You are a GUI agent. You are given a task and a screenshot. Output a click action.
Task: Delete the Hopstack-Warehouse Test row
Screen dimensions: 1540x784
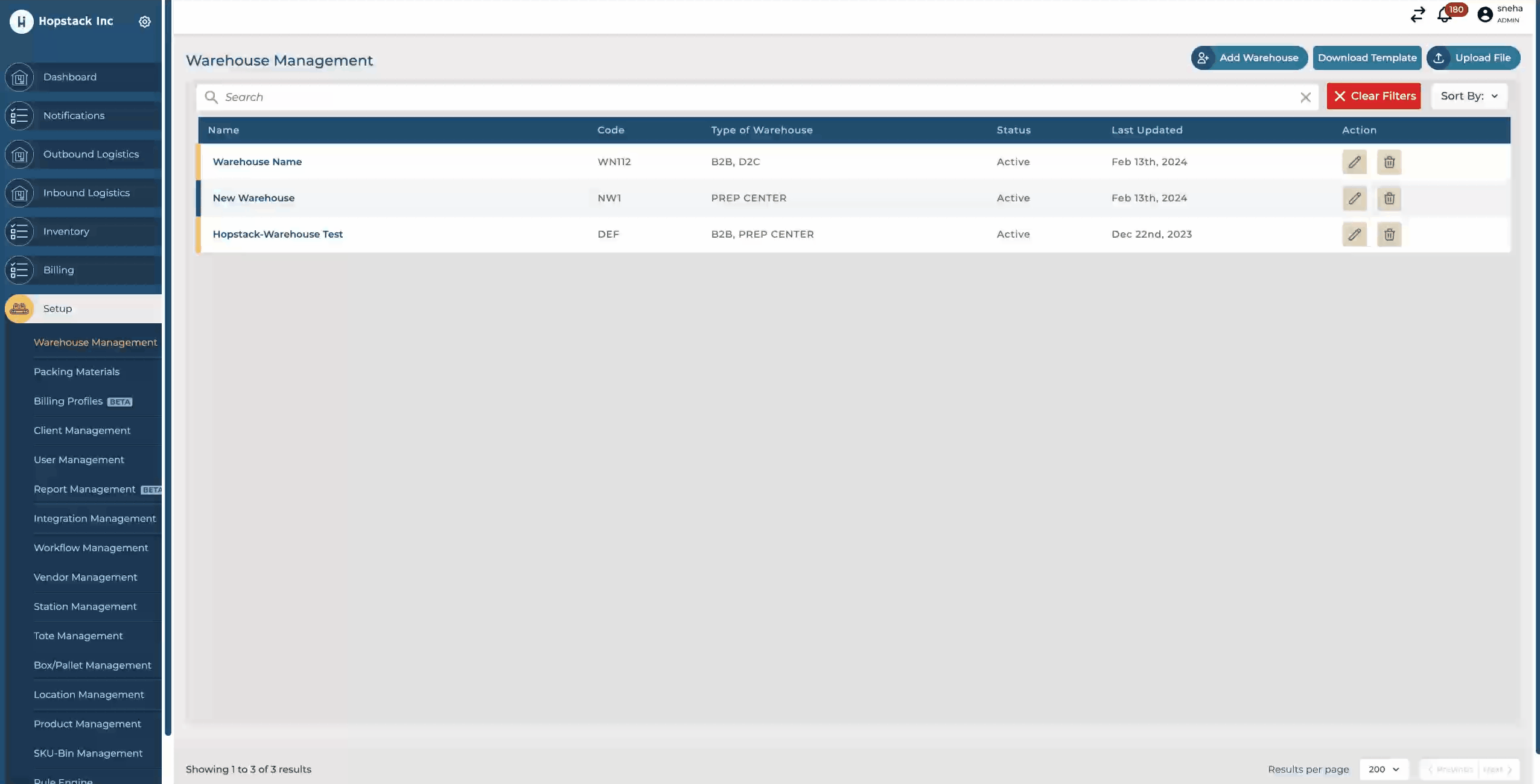[1389, 235]
